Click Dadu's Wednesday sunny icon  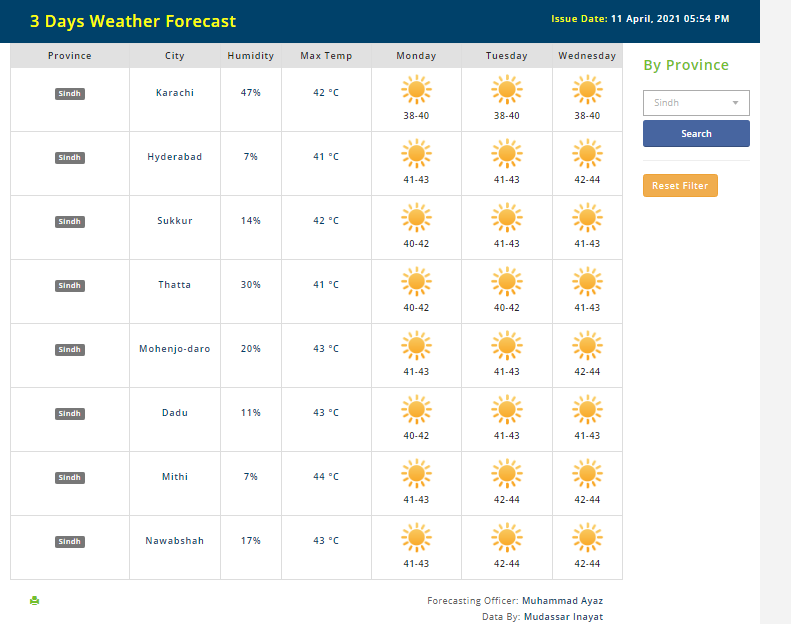587,410
